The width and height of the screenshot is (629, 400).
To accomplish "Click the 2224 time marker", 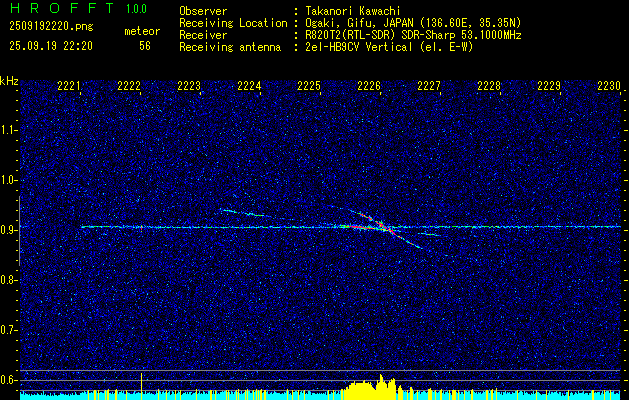I will [249, 86].
